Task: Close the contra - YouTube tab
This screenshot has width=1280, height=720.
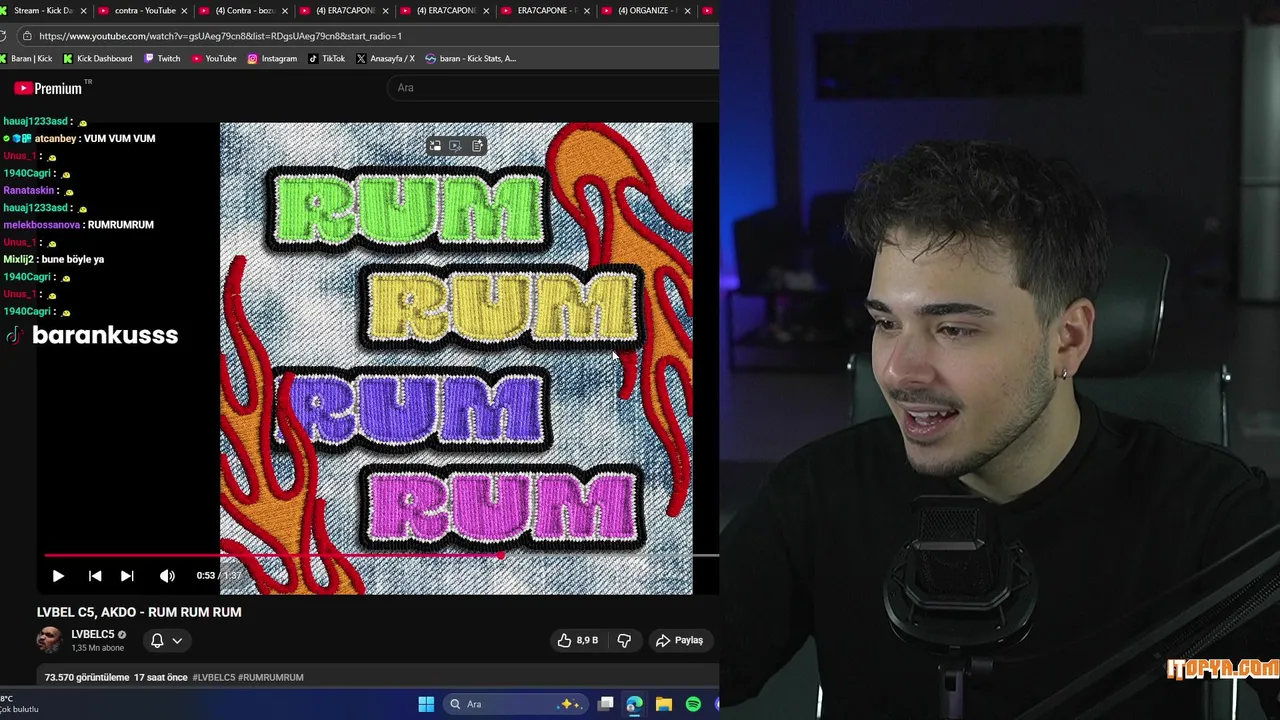Action: tap(184, 11)
